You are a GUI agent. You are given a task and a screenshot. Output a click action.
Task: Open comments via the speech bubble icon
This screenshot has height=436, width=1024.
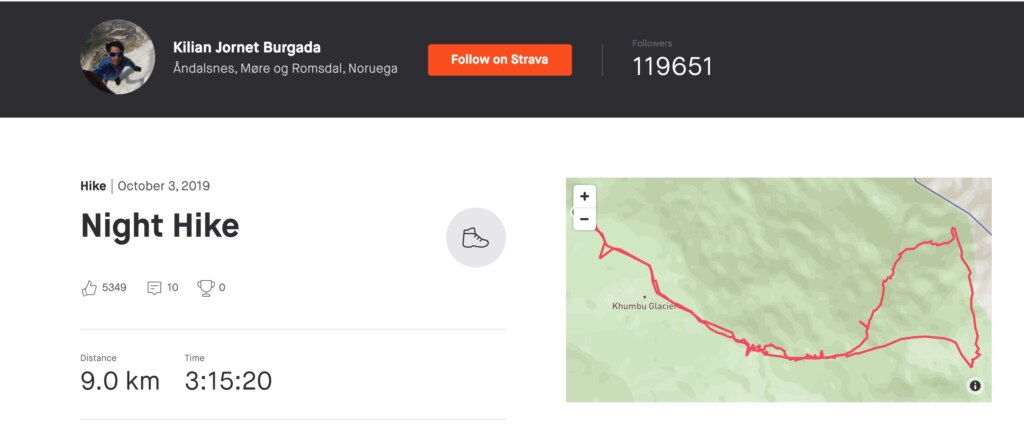(x=154, y=288)
